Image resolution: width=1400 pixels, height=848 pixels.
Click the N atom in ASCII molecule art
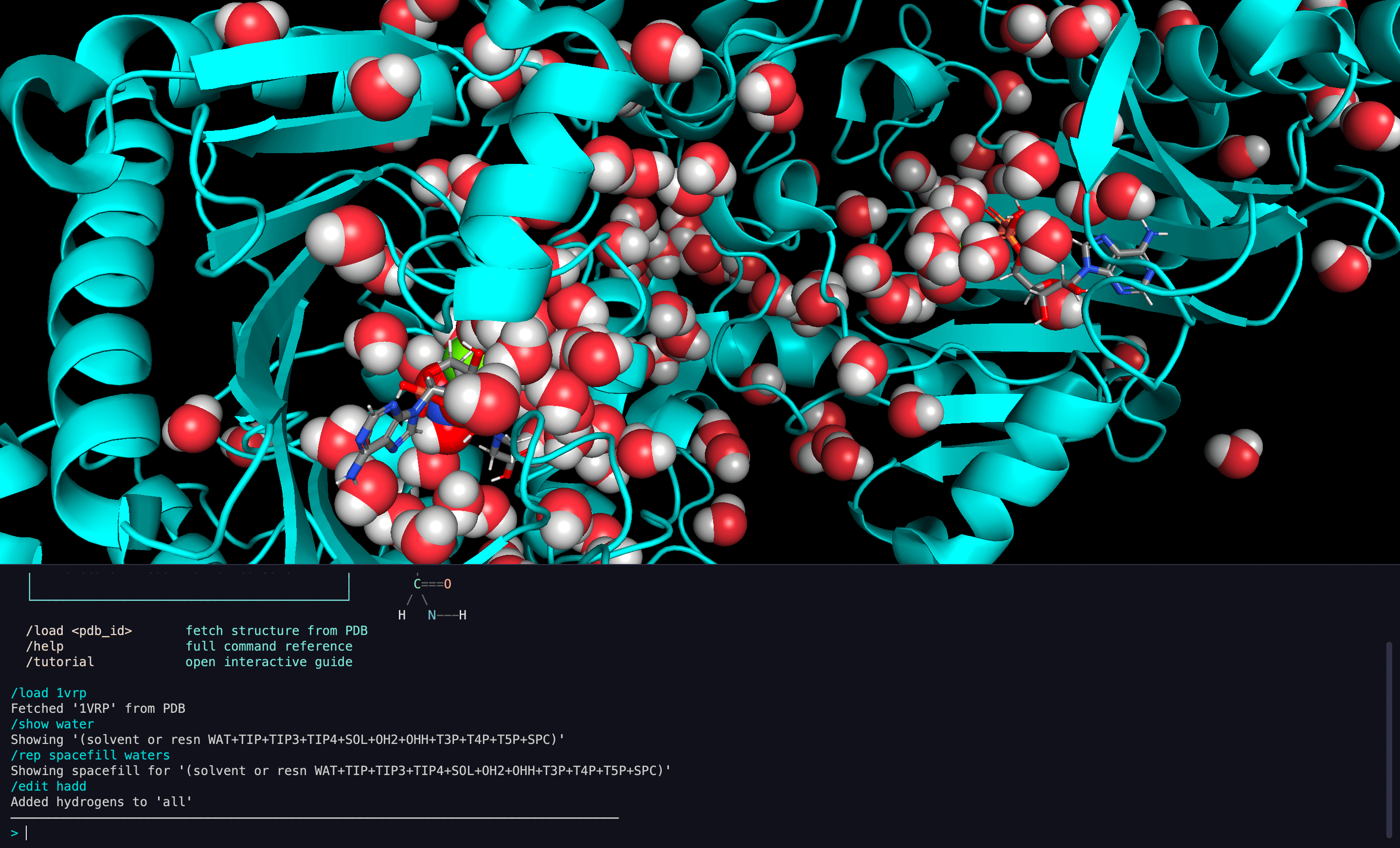(432, 615)
